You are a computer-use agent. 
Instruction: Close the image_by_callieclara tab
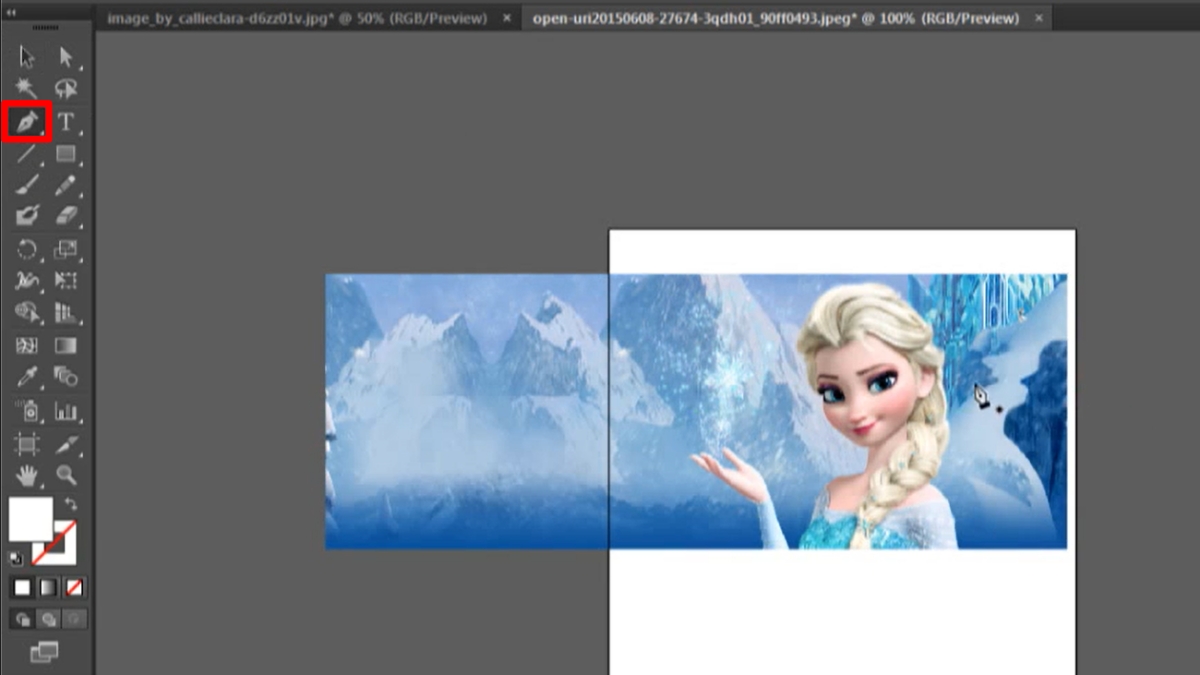click(507, 18)
